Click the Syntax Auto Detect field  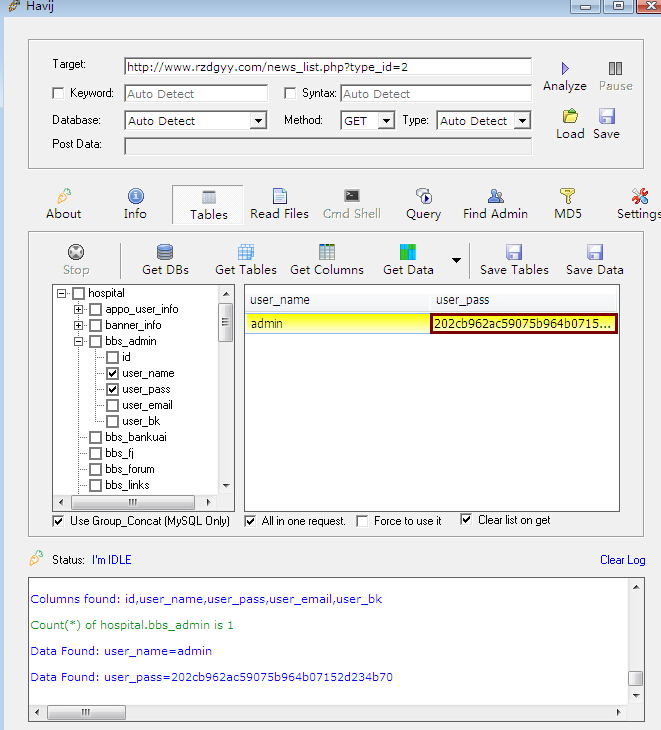tap(436, 94)
